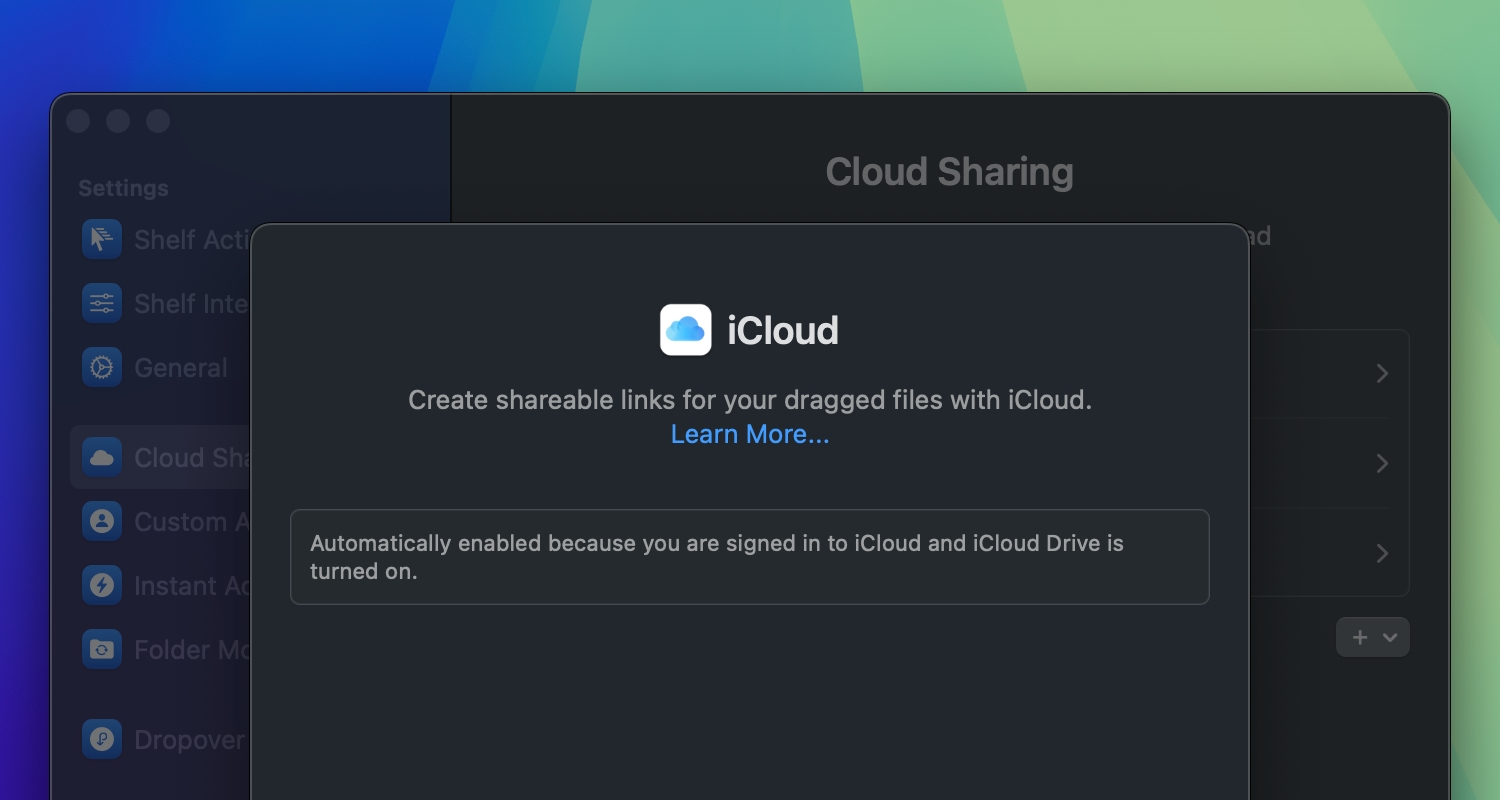Image resolution: width=1500 pixels, height=800 pixels.
Task: Select the Dropover Pro icon in the sidebar
Action: (x=102, y=739)
